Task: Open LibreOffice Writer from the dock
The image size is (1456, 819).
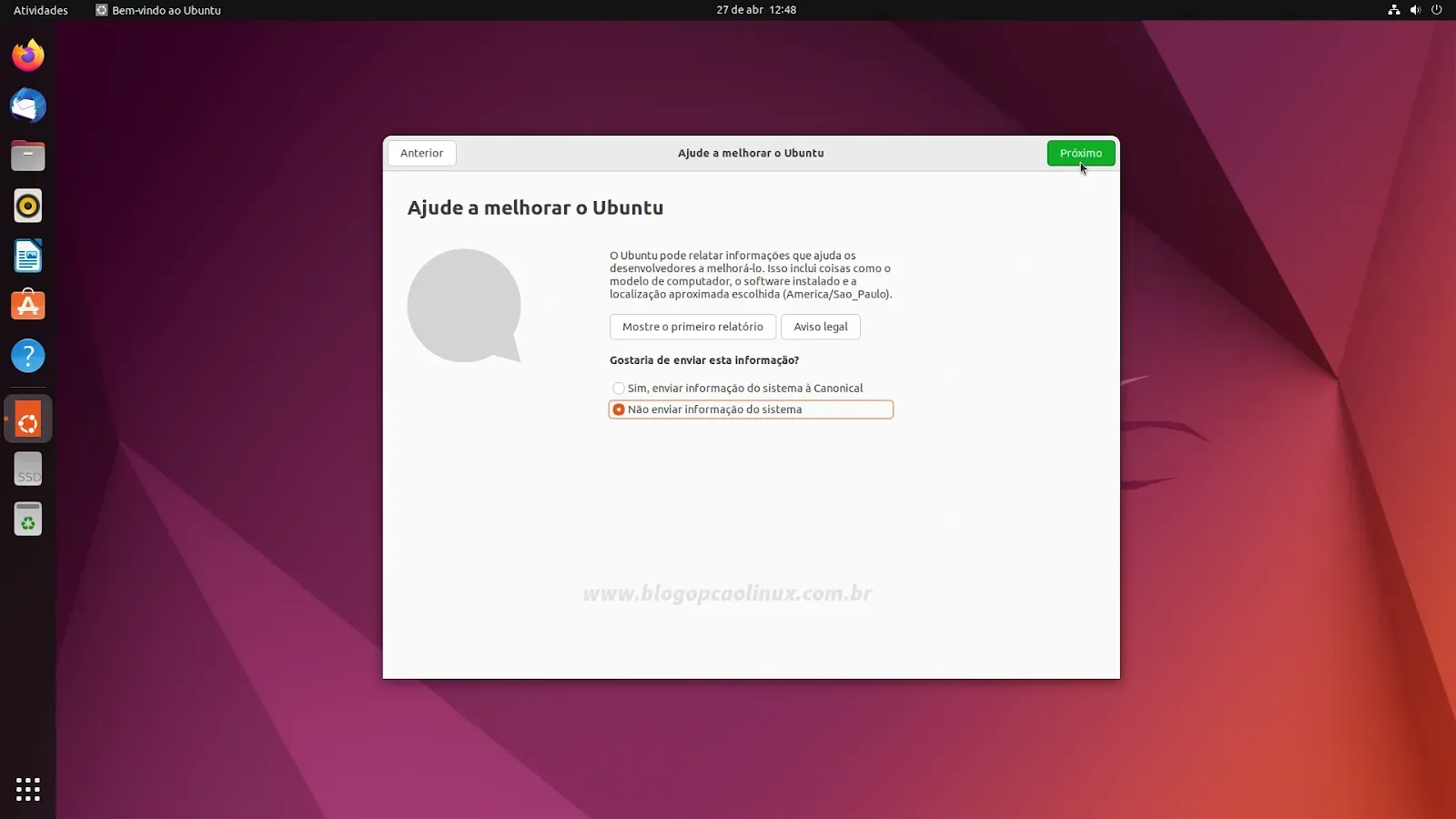Action: coord(28,256)
